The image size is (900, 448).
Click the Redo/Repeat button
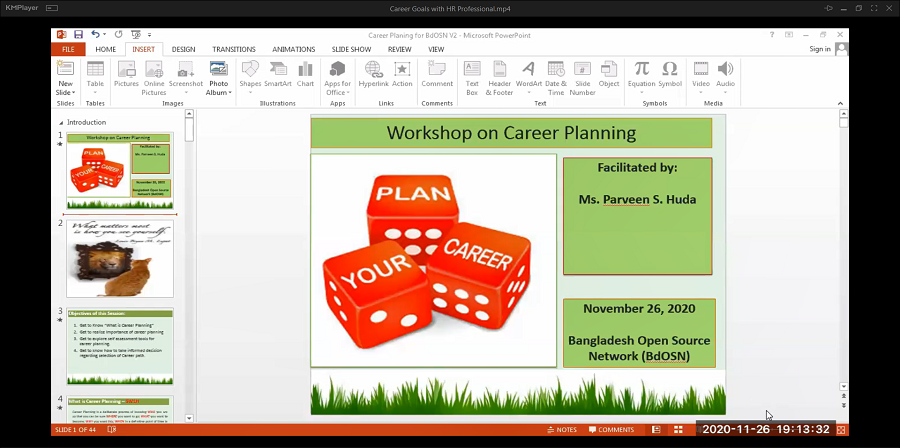pos(118,34)
